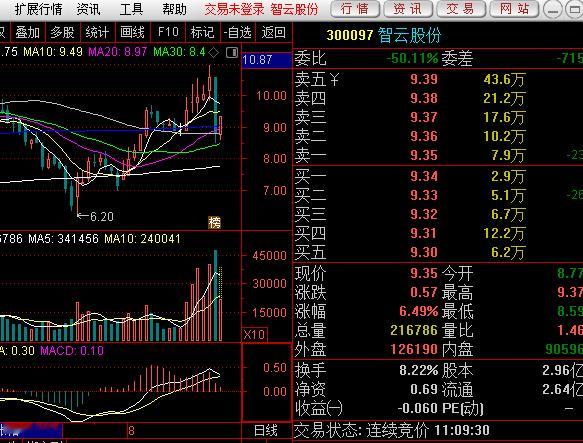Select 叠加 in chart toolbar

click(x=28, y=32)
